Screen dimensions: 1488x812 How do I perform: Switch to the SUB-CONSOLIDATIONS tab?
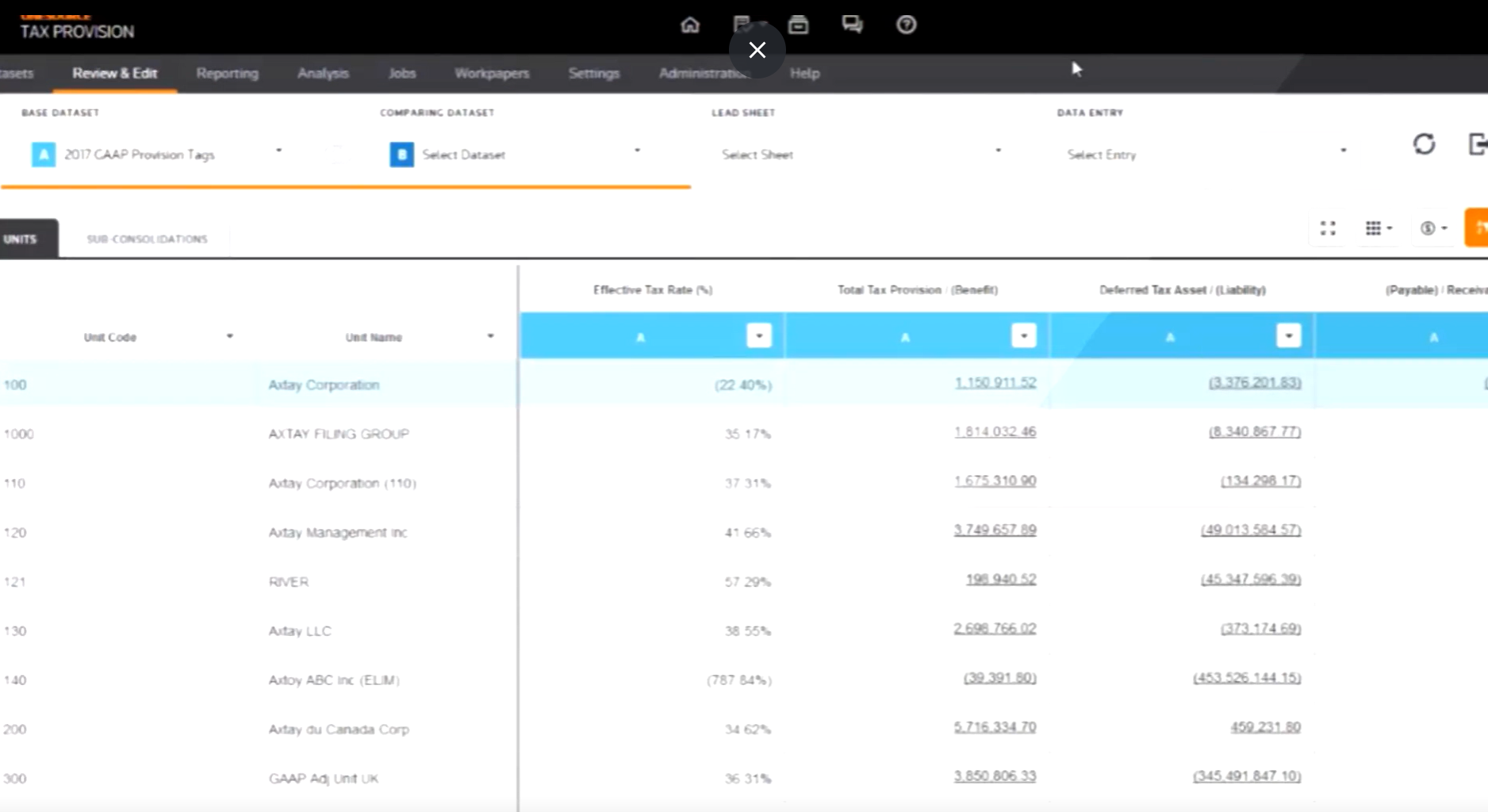click(148, 239)
